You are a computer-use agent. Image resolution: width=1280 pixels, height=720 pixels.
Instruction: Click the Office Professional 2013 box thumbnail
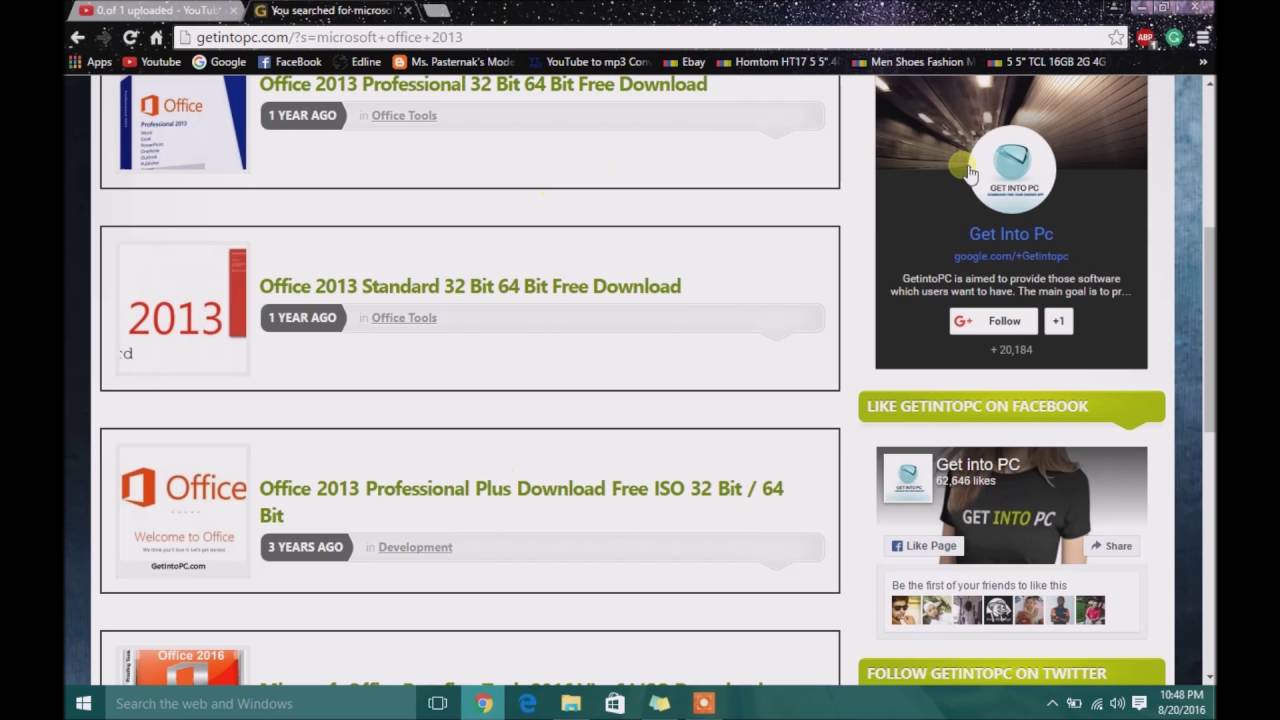click(183, 122)
